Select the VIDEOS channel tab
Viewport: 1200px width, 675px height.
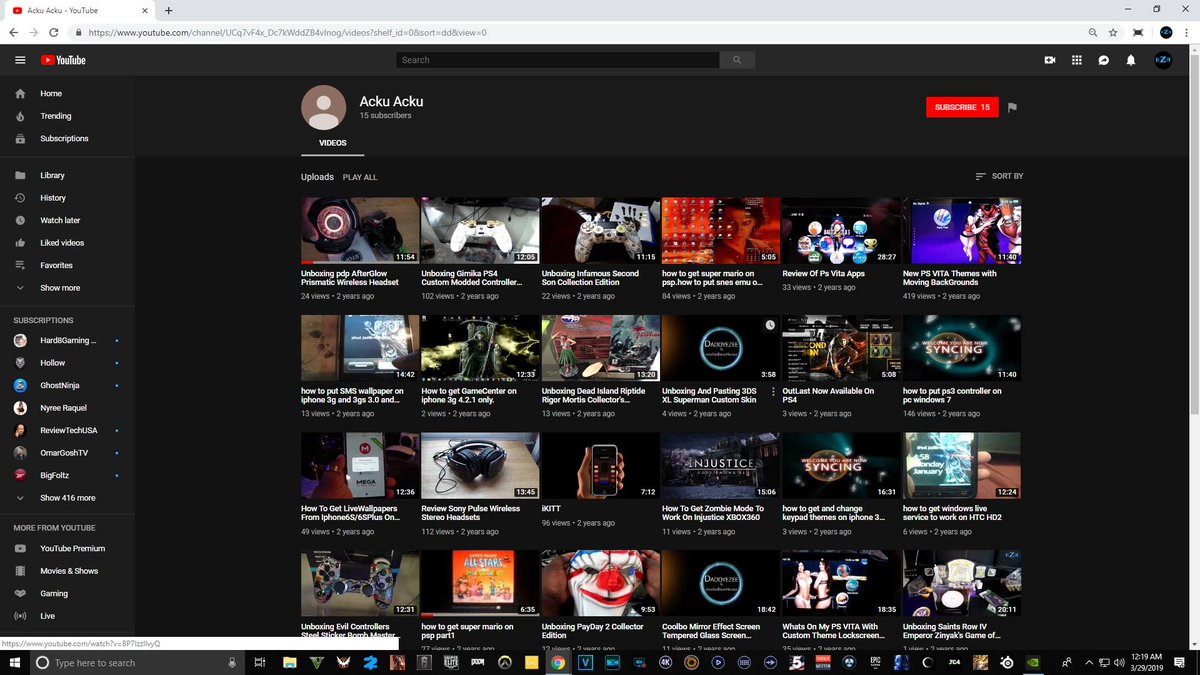click(x=333, y=143)
